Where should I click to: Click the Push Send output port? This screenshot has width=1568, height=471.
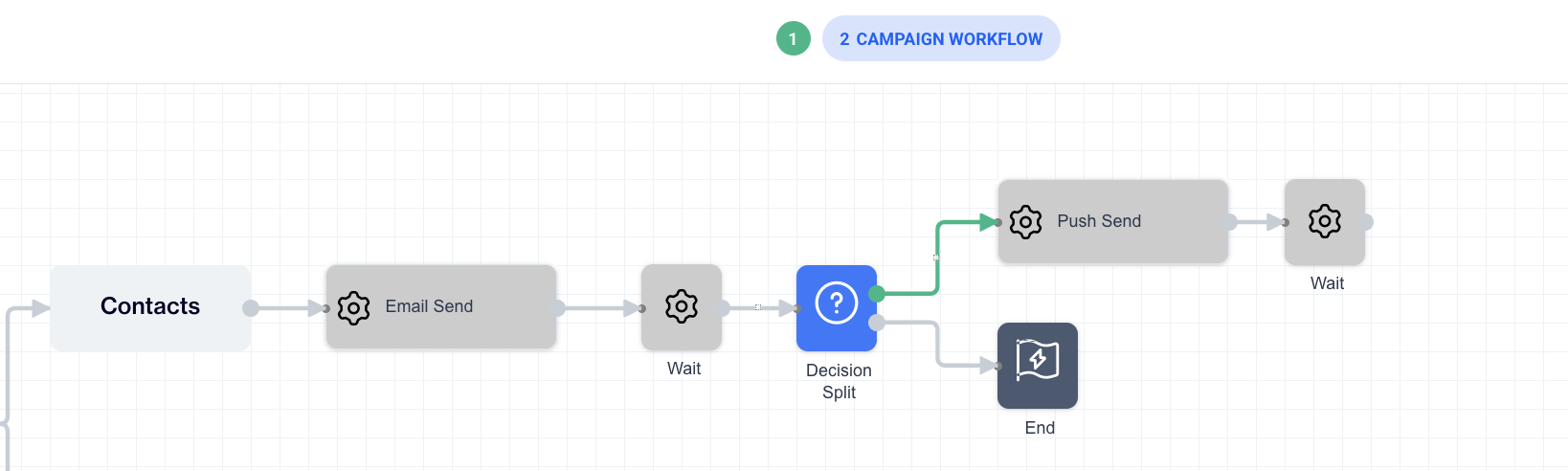pos(1229,222)
